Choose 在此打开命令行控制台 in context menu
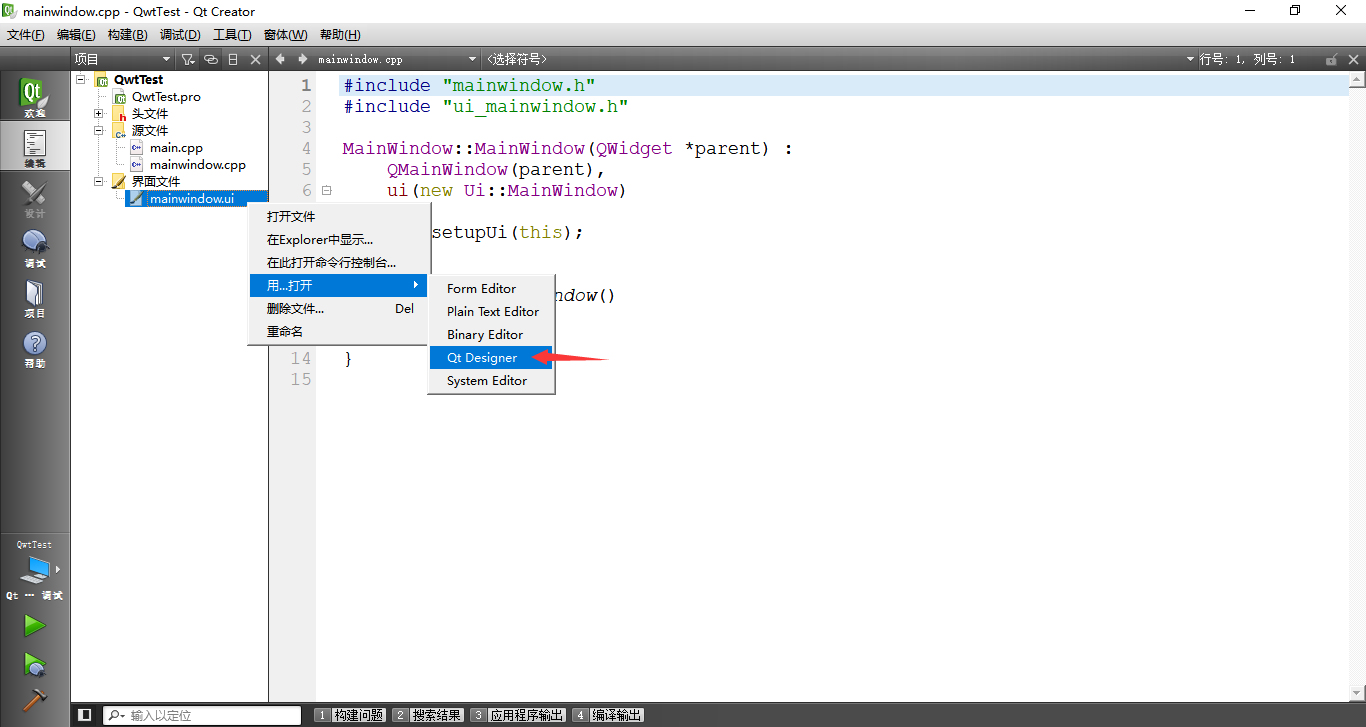This screenshot has height=727, width=1366. click(x=339, y=262)
